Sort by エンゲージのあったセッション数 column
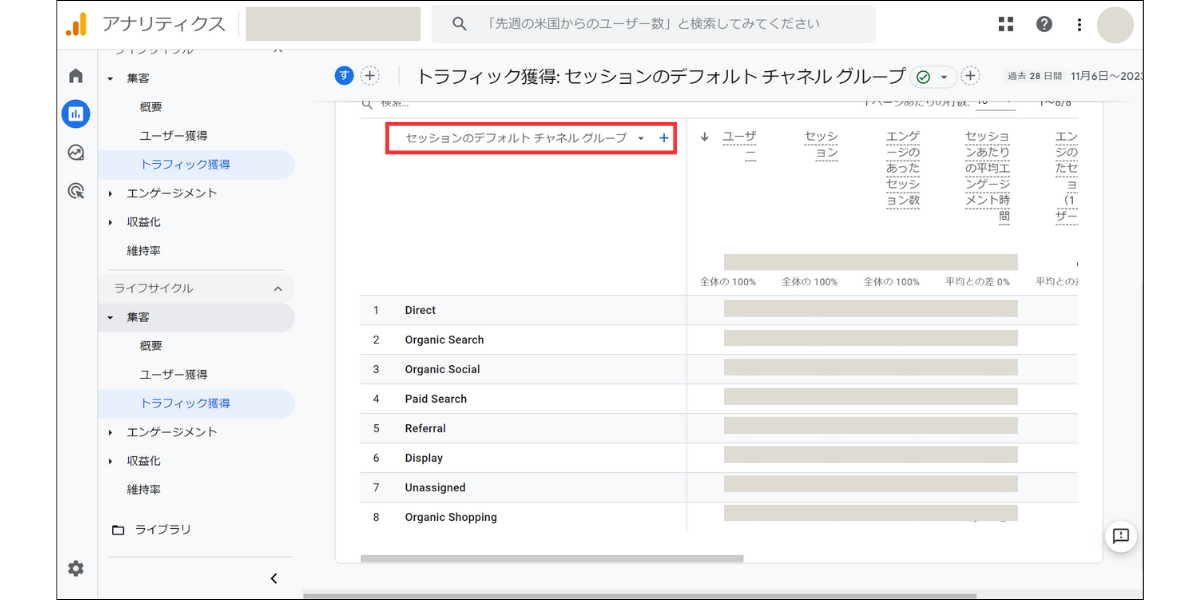Screen dimensions: 1200x600 pyautogui.click(x=903, y=168)
